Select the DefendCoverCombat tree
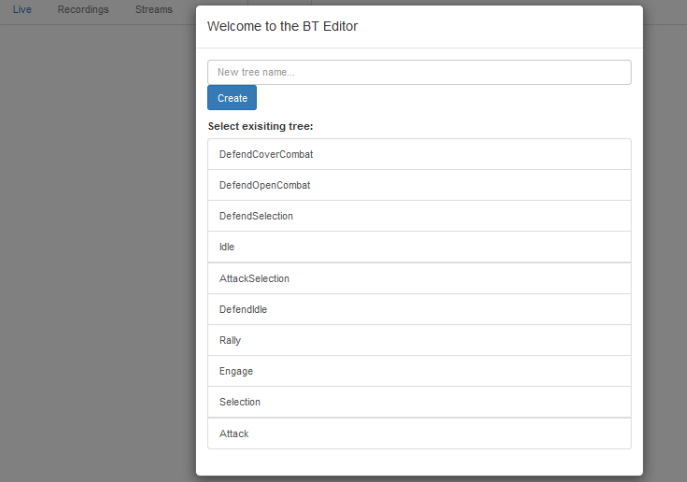 pos(419,154)
